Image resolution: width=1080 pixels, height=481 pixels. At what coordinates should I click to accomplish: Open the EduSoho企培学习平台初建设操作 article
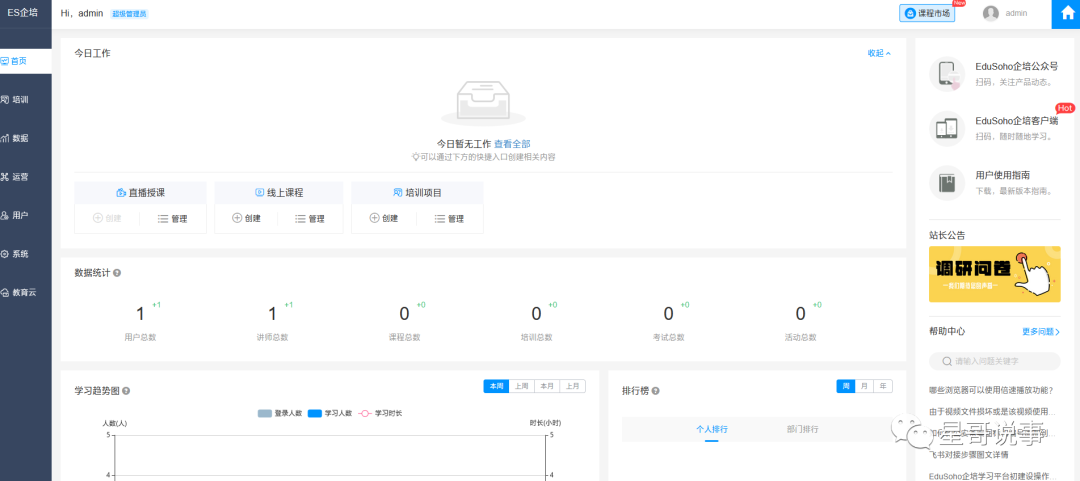coord(992,476)
